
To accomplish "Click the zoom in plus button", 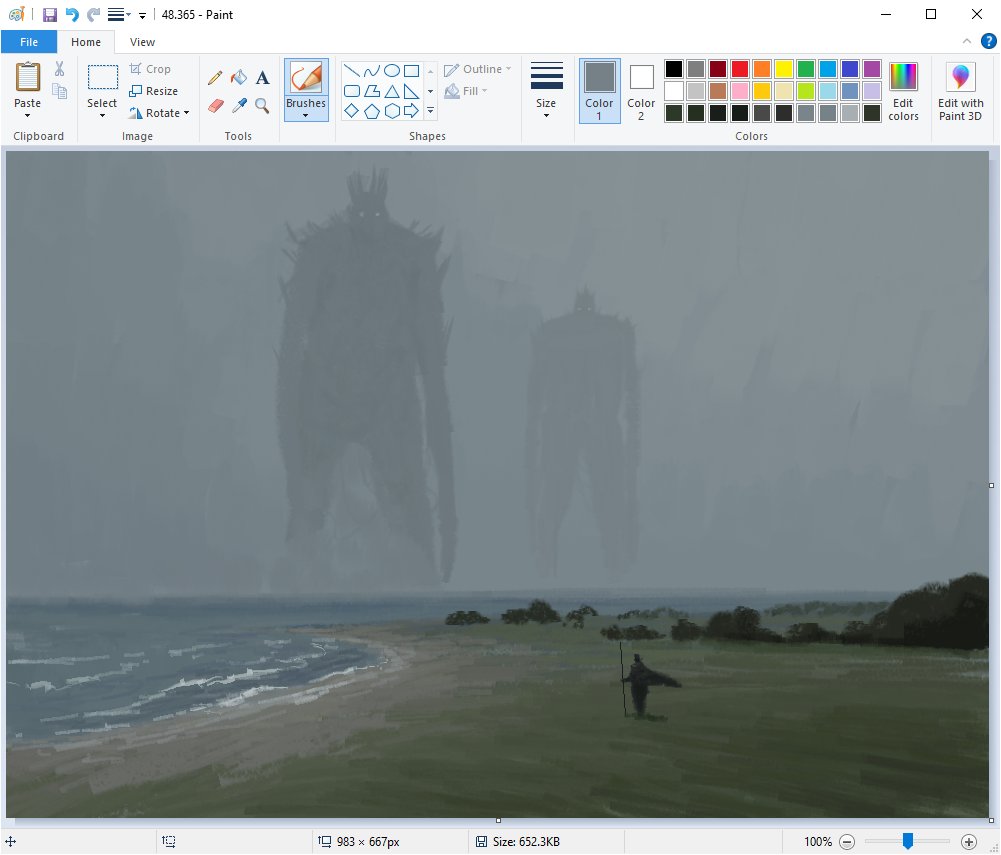I will 968,842.
